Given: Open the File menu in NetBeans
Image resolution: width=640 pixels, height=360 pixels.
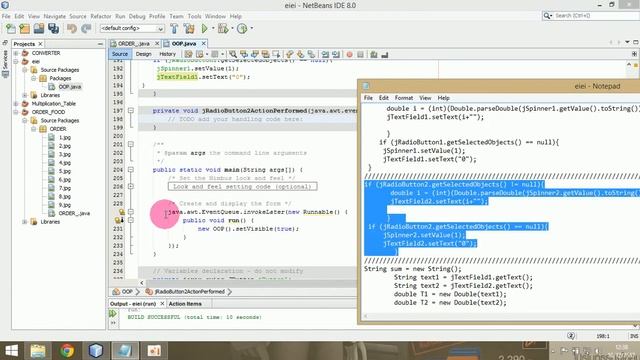Looking at the screenshot, I should 6,16.
